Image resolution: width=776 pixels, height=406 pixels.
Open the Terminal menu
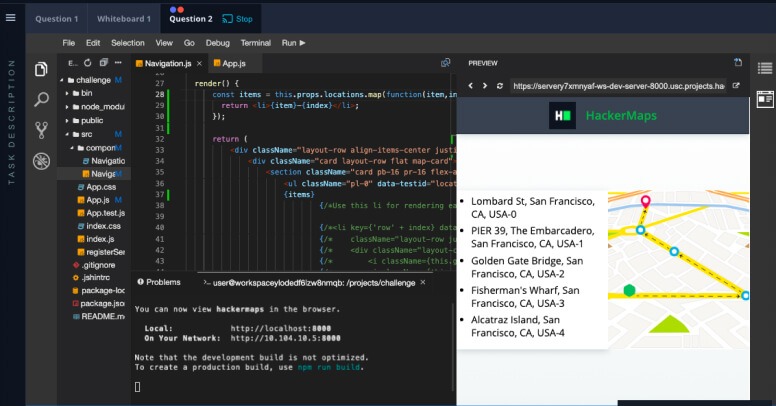[x=255, y=43]
